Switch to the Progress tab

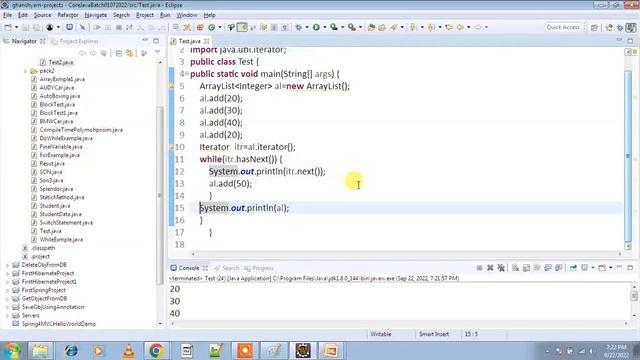tap(259, 268)
